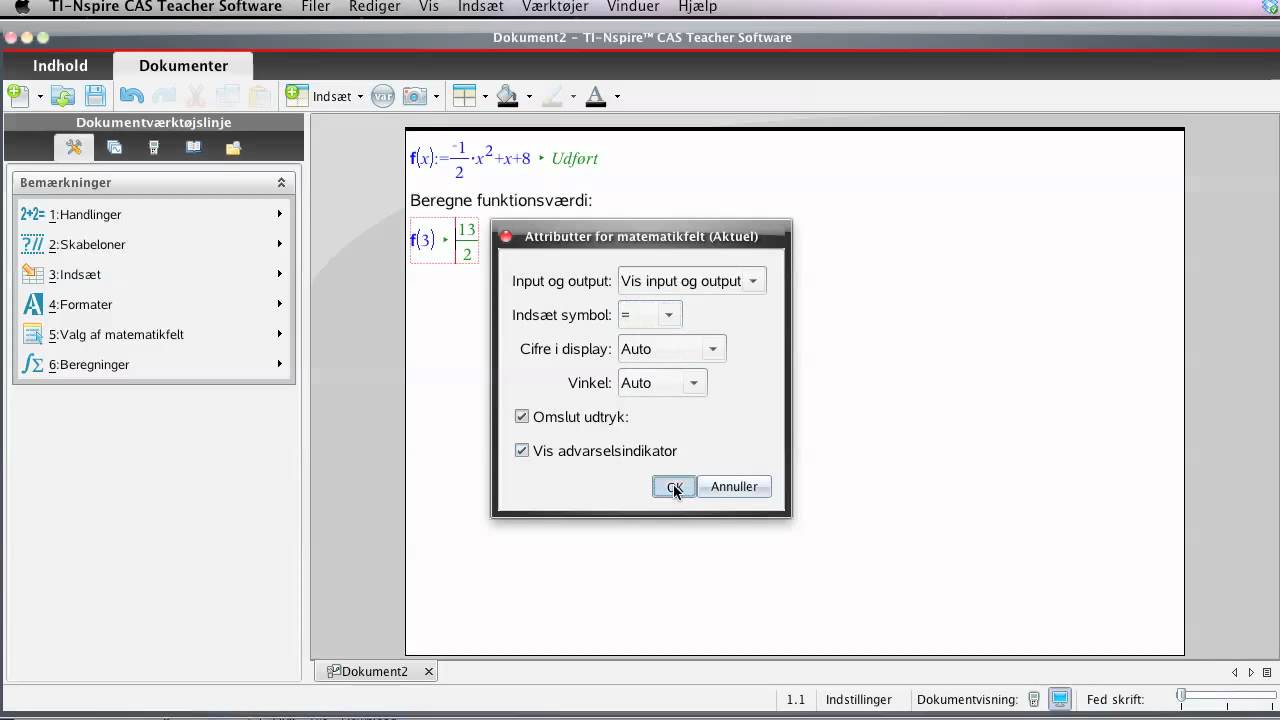Image resolution: width=1280 pixels, height=720 pixels.
Task: Open the variables 'var' button
Action: coord(383,96)
